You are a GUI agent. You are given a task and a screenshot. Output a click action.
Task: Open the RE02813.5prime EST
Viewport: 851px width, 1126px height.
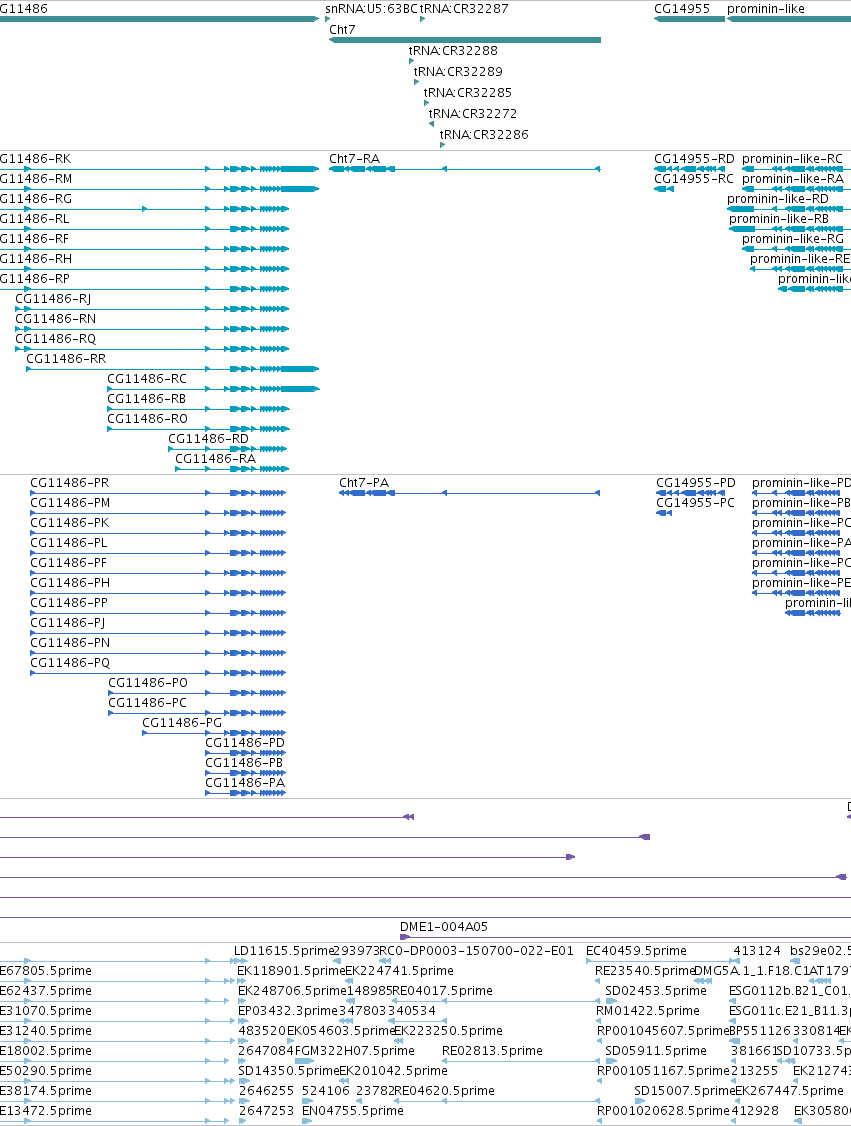[492, 1051]
